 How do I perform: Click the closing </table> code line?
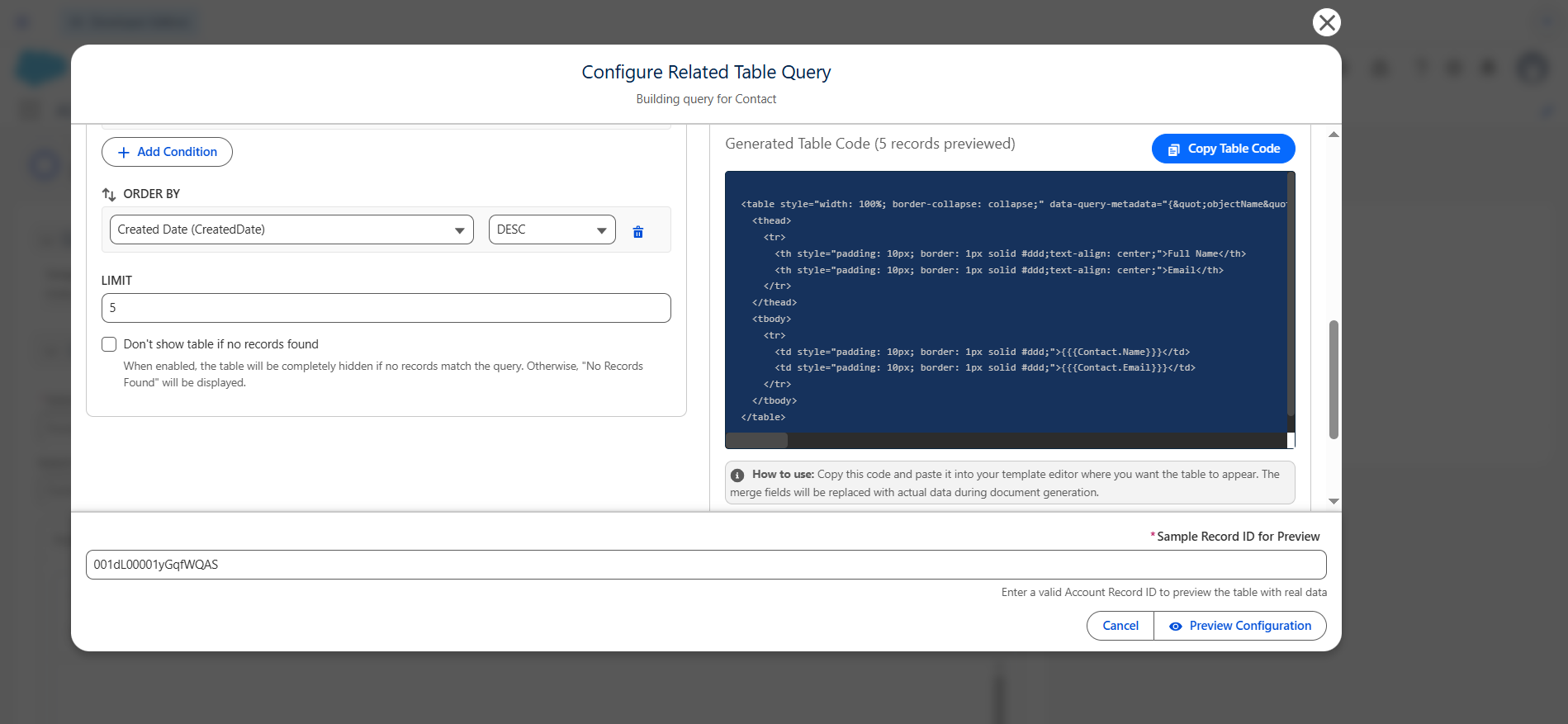(x=763, y=417)
